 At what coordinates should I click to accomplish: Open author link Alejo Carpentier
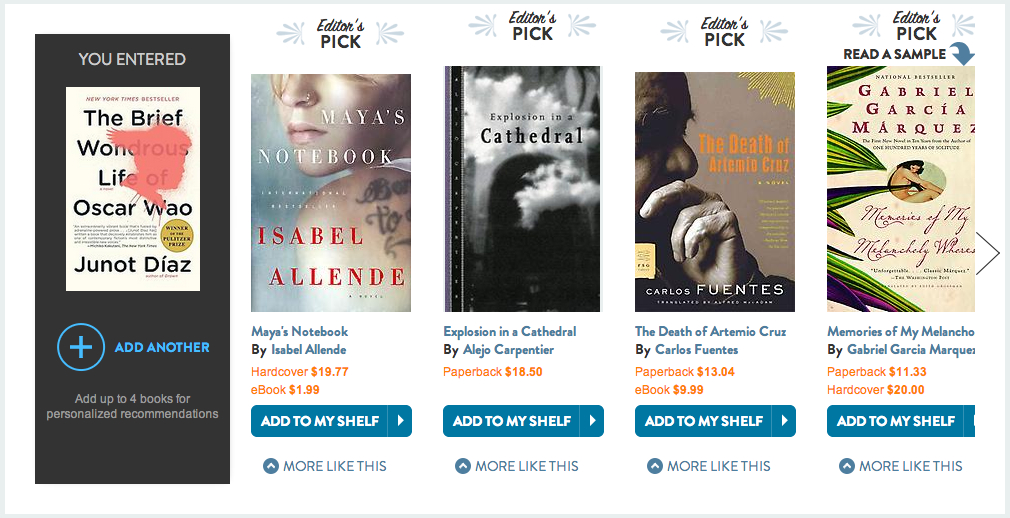508,350
